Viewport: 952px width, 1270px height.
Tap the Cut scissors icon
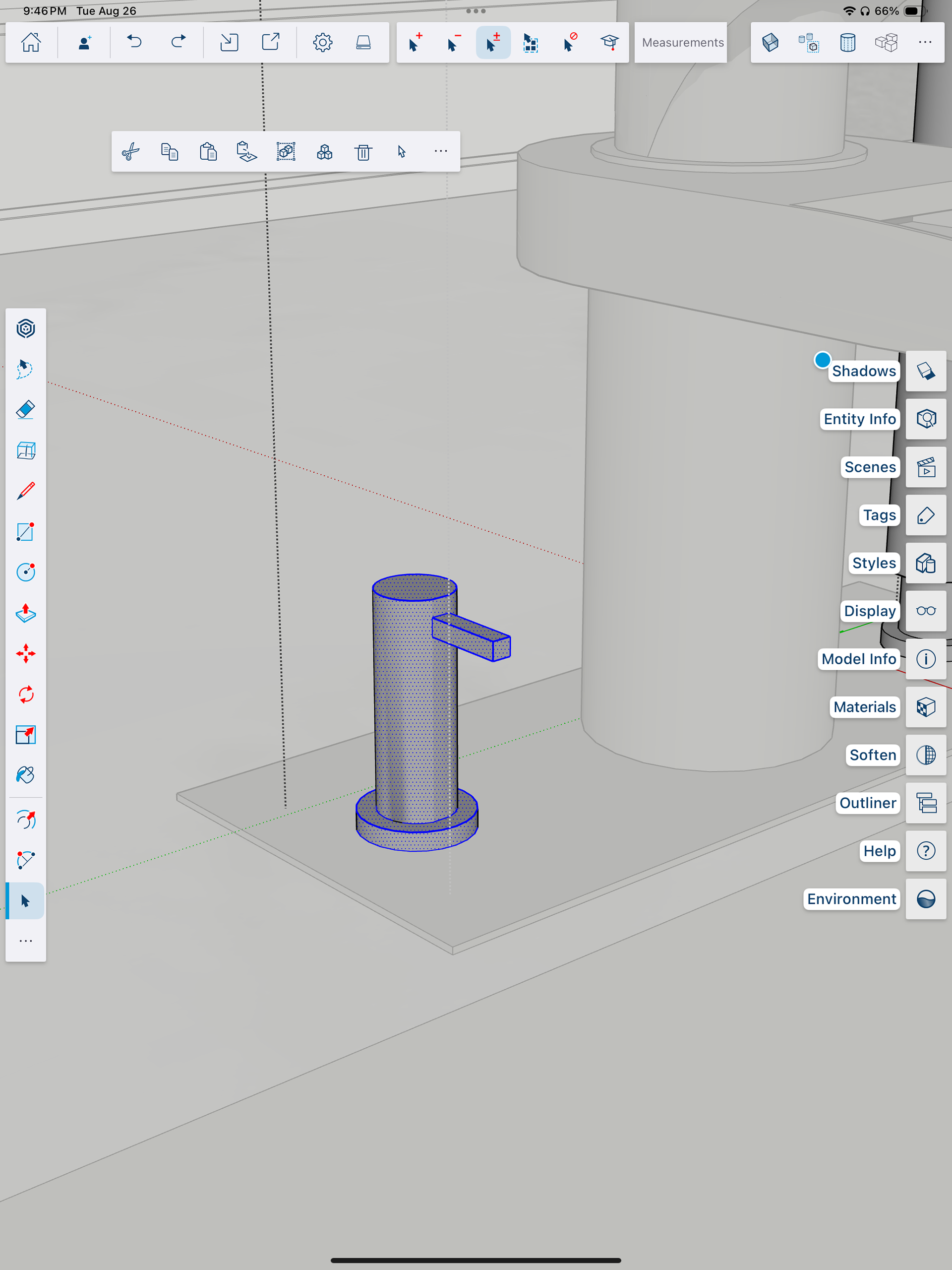pos(131,152)
